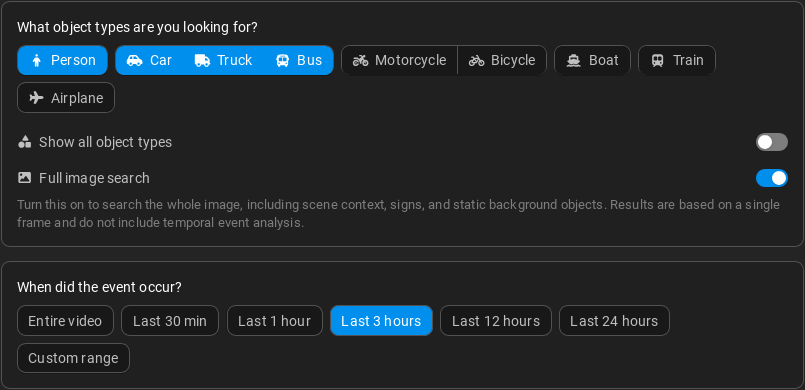Image resolution: width=805 pixels, height=390 pixels.
Task: Toggle the Truck object type
Action: pyautogui.click(x=223, y=60)
